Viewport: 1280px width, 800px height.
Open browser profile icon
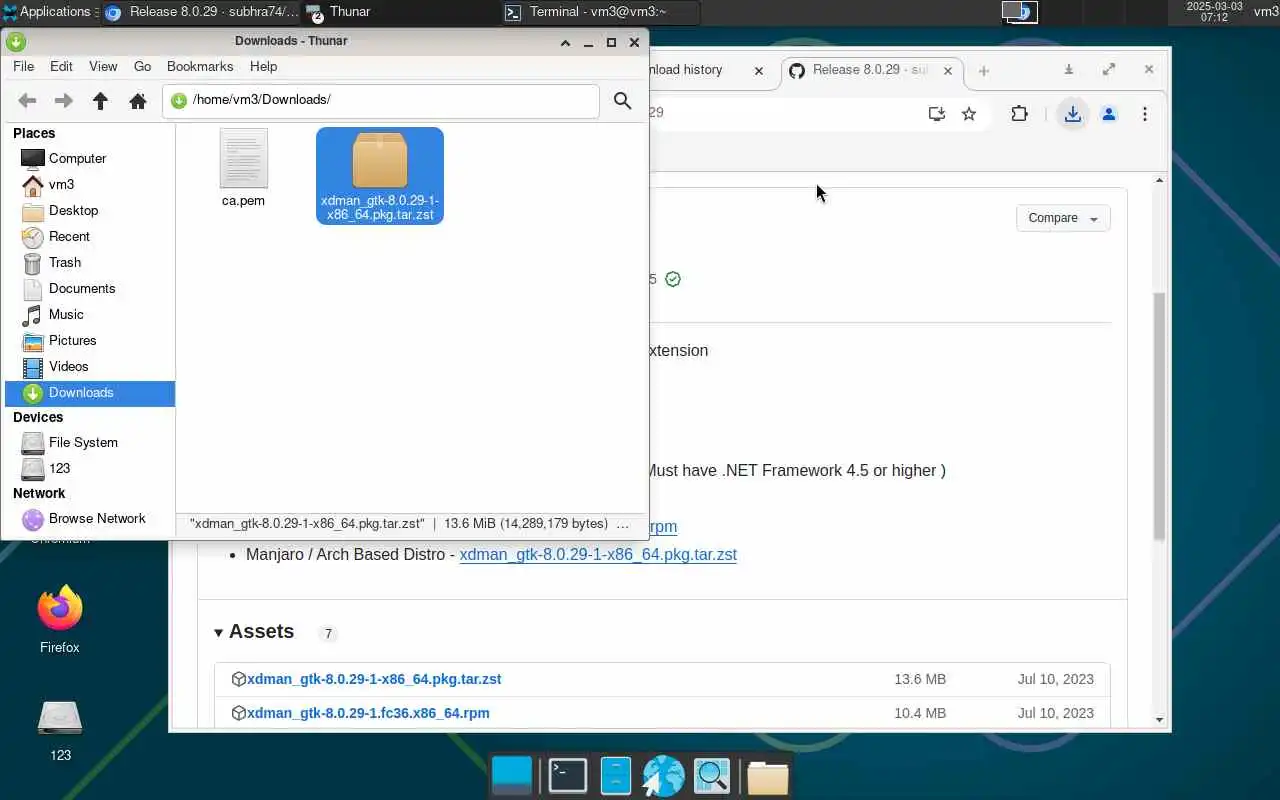click(x=1108, y=114)
